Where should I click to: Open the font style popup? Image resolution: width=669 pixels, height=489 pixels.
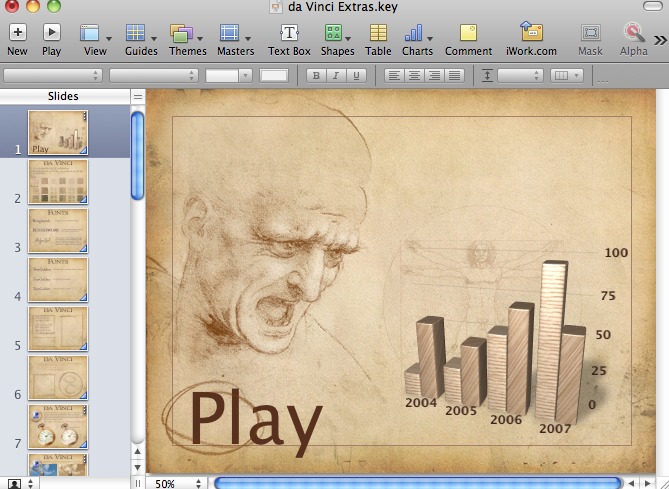point(153,76)
